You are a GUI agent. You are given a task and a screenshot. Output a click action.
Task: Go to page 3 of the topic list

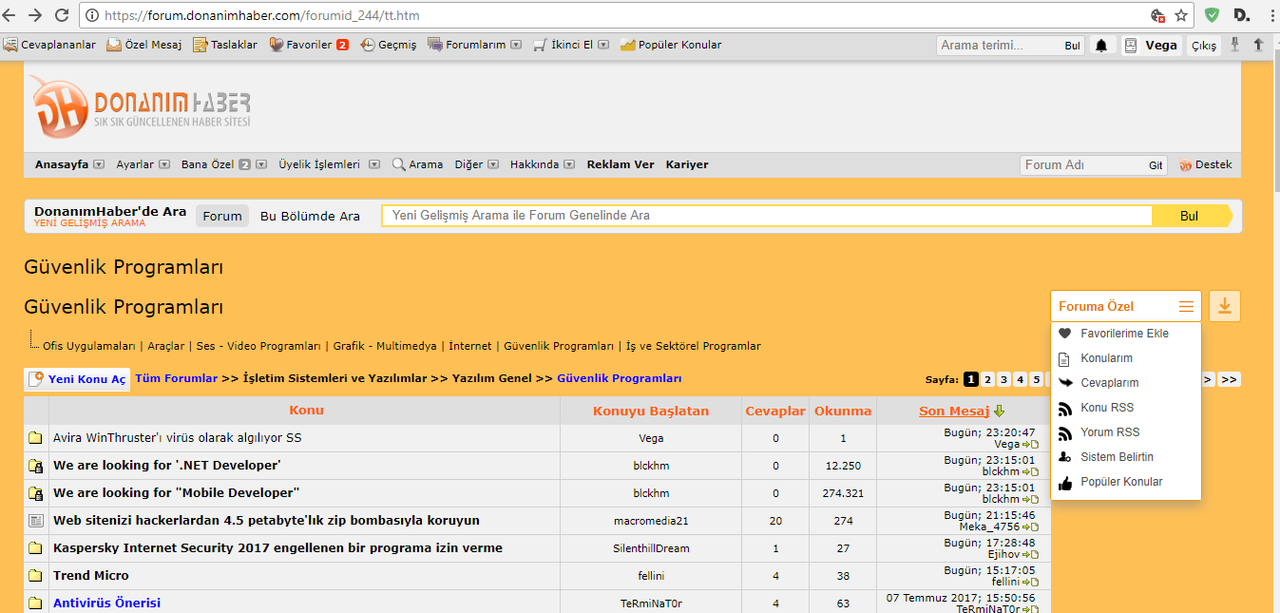point(1003,380)
